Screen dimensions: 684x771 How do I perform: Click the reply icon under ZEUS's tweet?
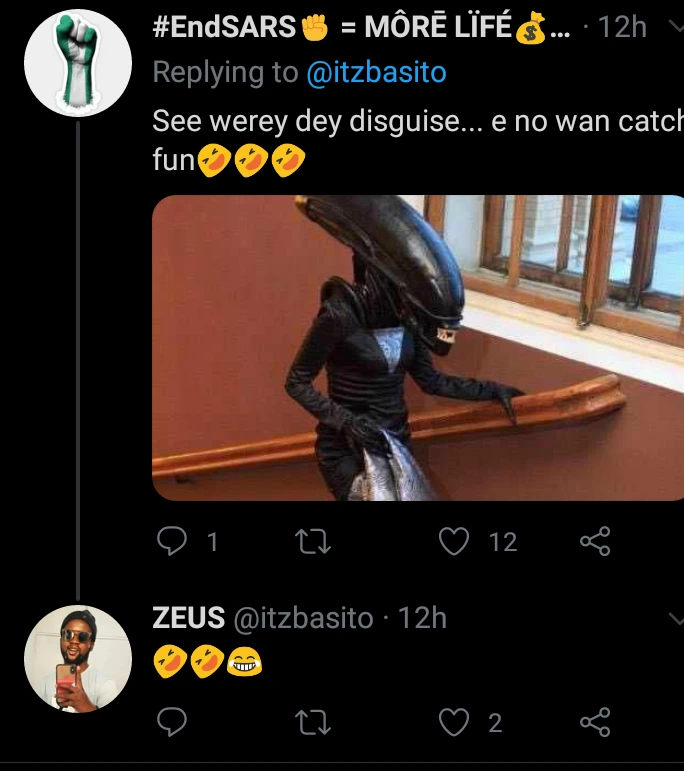click(174, 722)
